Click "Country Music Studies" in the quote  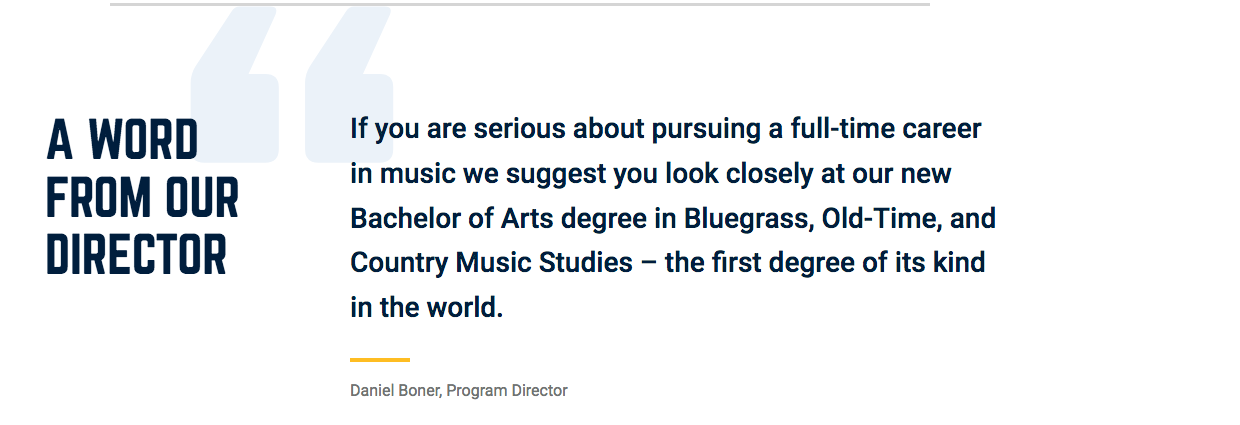click(x=491, y=263)
